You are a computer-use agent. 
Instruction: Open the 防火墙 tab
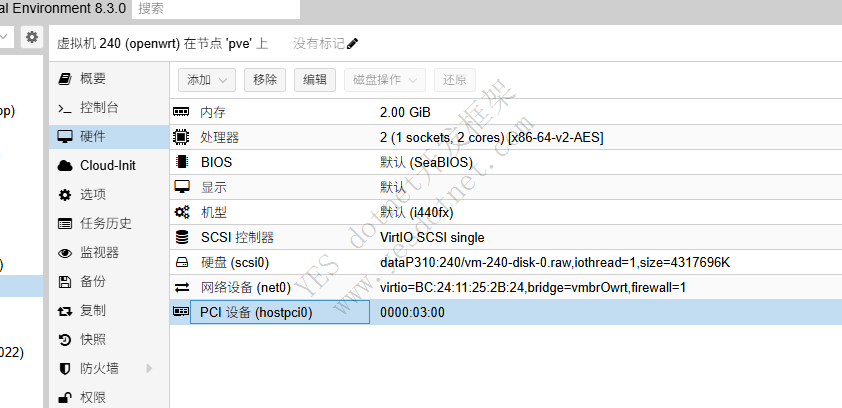pos(109,369)
